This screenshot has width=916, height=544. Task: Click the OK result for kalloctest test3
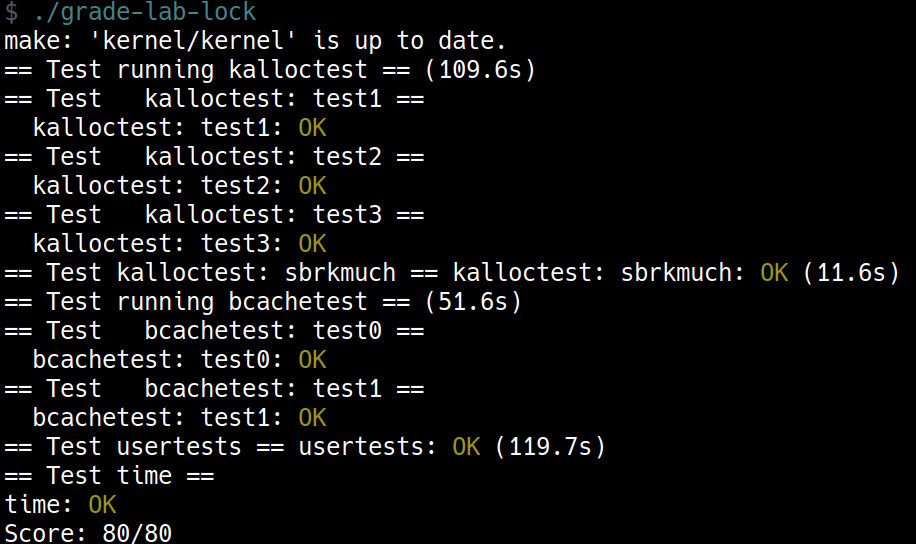[x=312, y=244]
